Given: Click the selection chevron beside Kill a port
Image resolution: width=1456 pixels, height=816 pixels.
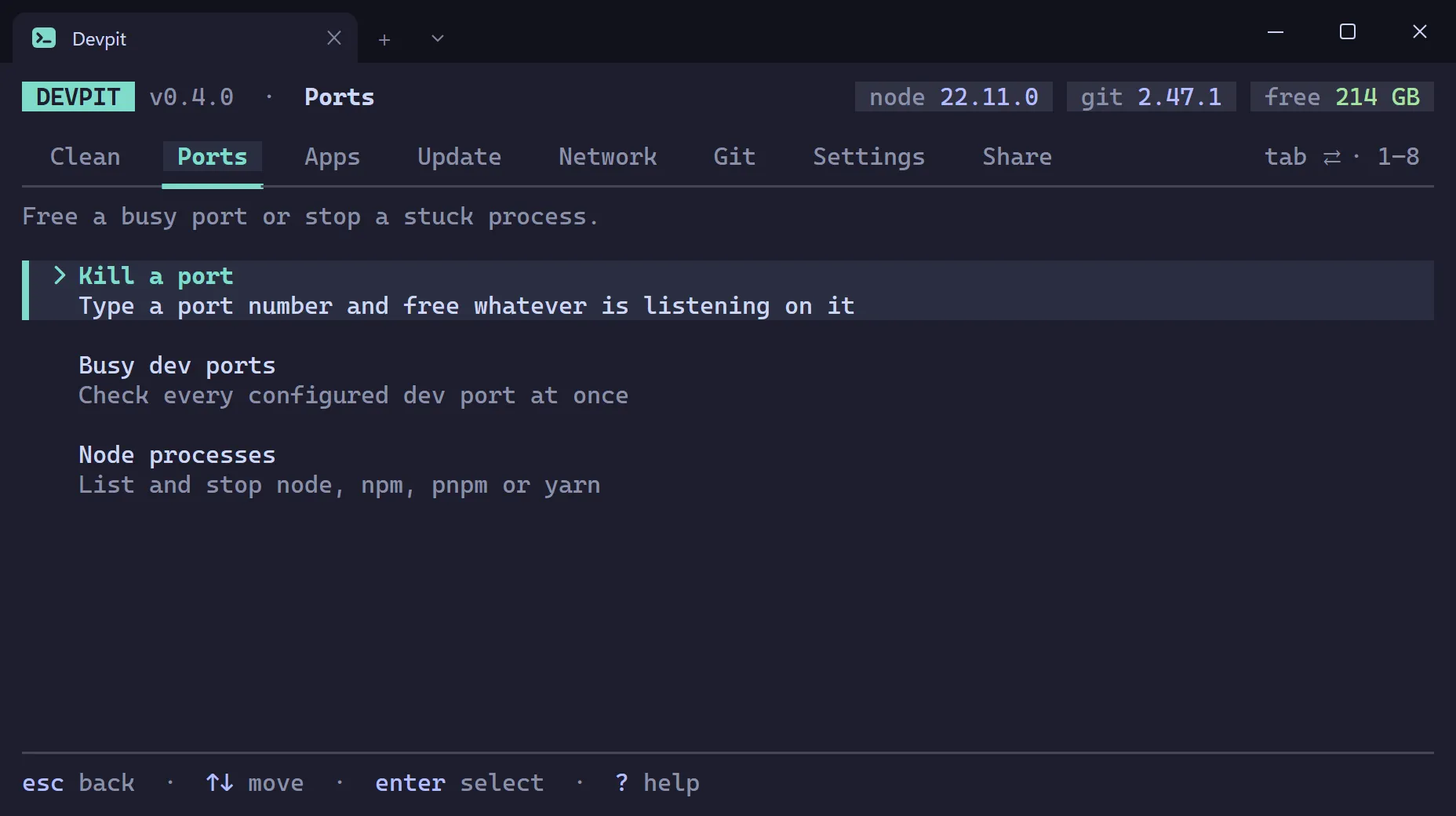Looking at the screenshot, I should (60, 275).
